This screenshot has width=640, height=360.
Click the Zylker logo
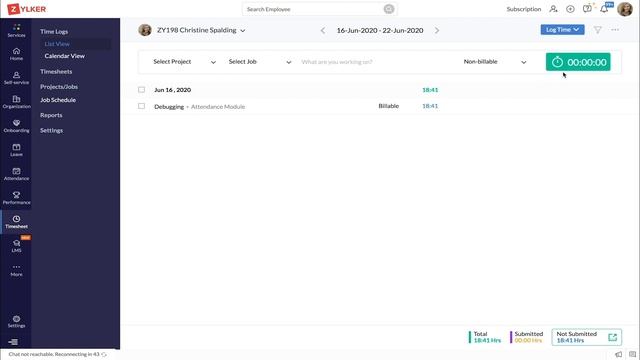(x=27, y=9)
